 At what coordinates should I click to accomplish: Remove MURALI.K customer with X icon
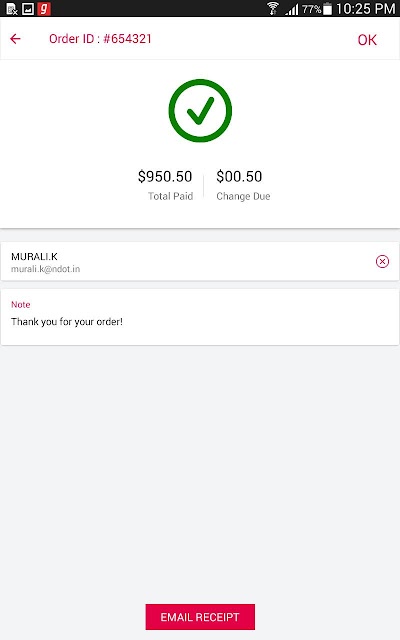tap(382, 261)
